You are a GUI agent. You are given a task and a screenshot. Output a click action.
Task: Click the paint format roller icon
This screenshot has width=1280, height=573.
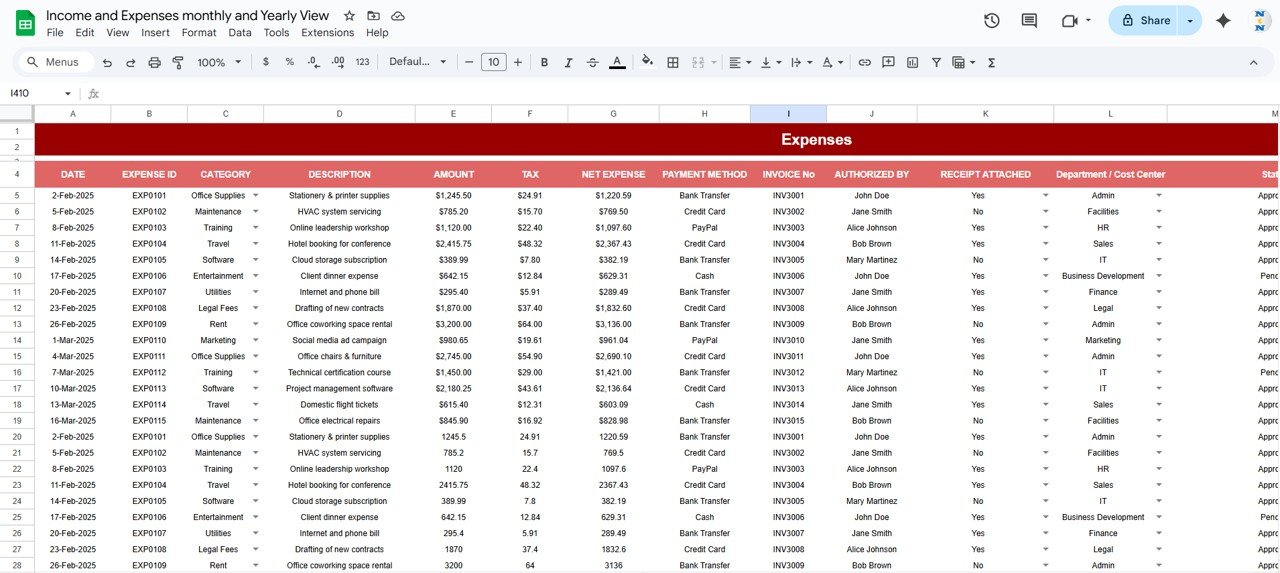[x=178, y=62]
